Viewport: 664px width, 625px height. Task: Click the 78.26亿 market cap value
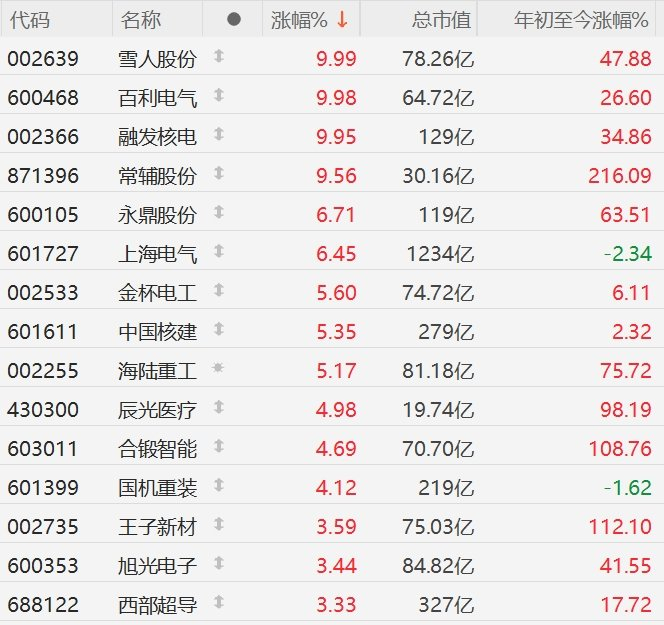coord(438,59)
